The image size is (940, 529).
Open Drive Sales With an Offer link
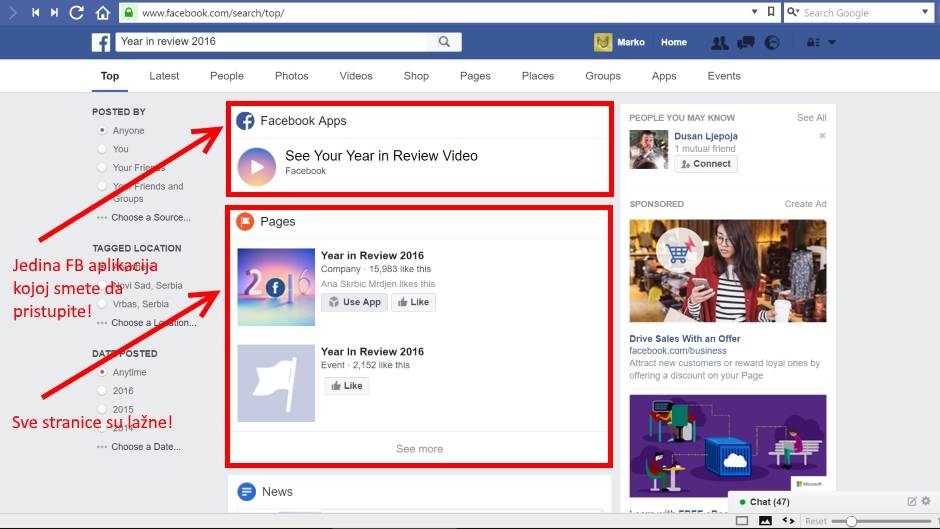coord(685,338)
